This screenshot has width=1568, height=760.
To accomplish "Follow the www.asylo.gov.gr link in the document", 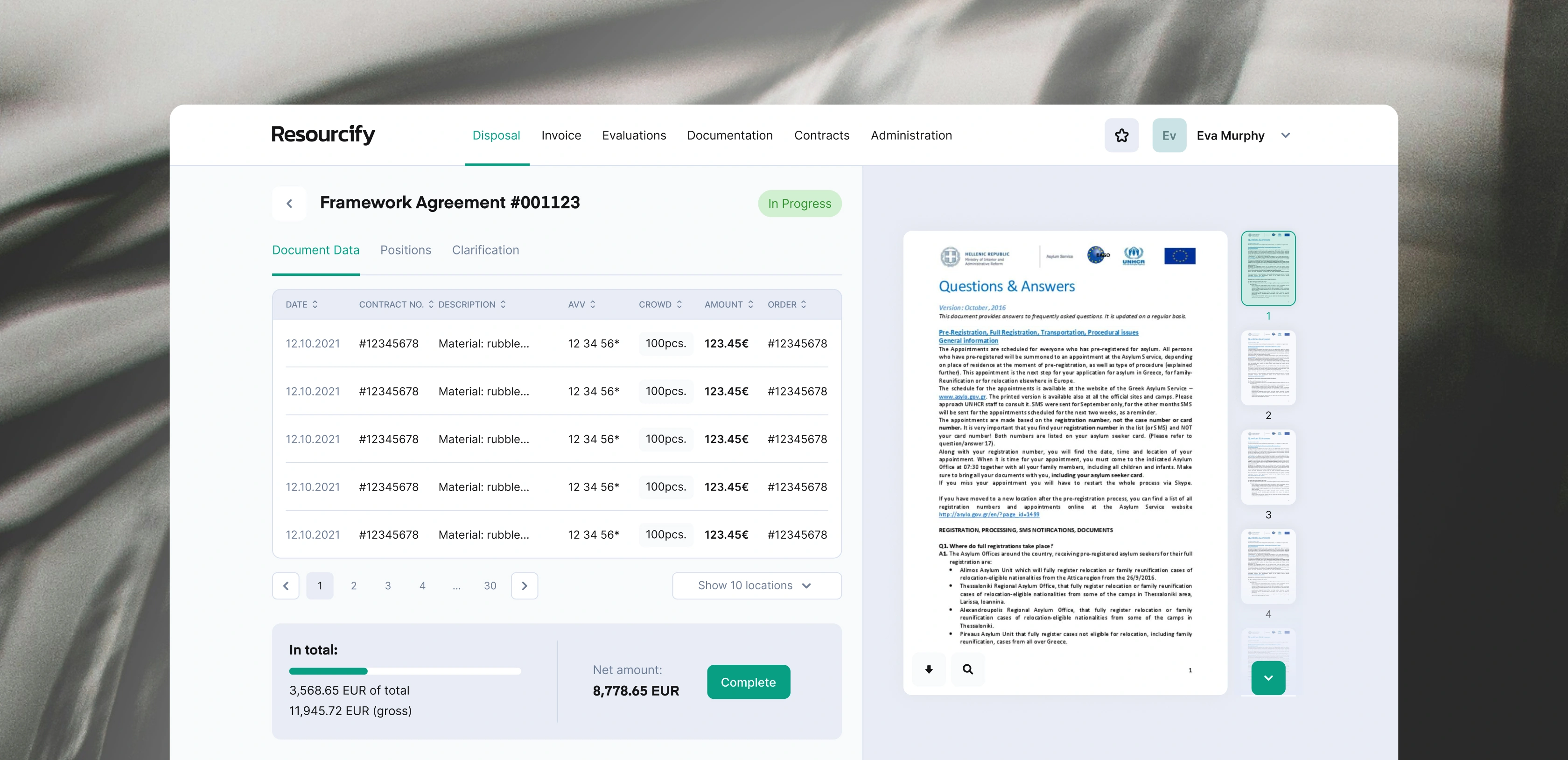I will coord(962,396).
